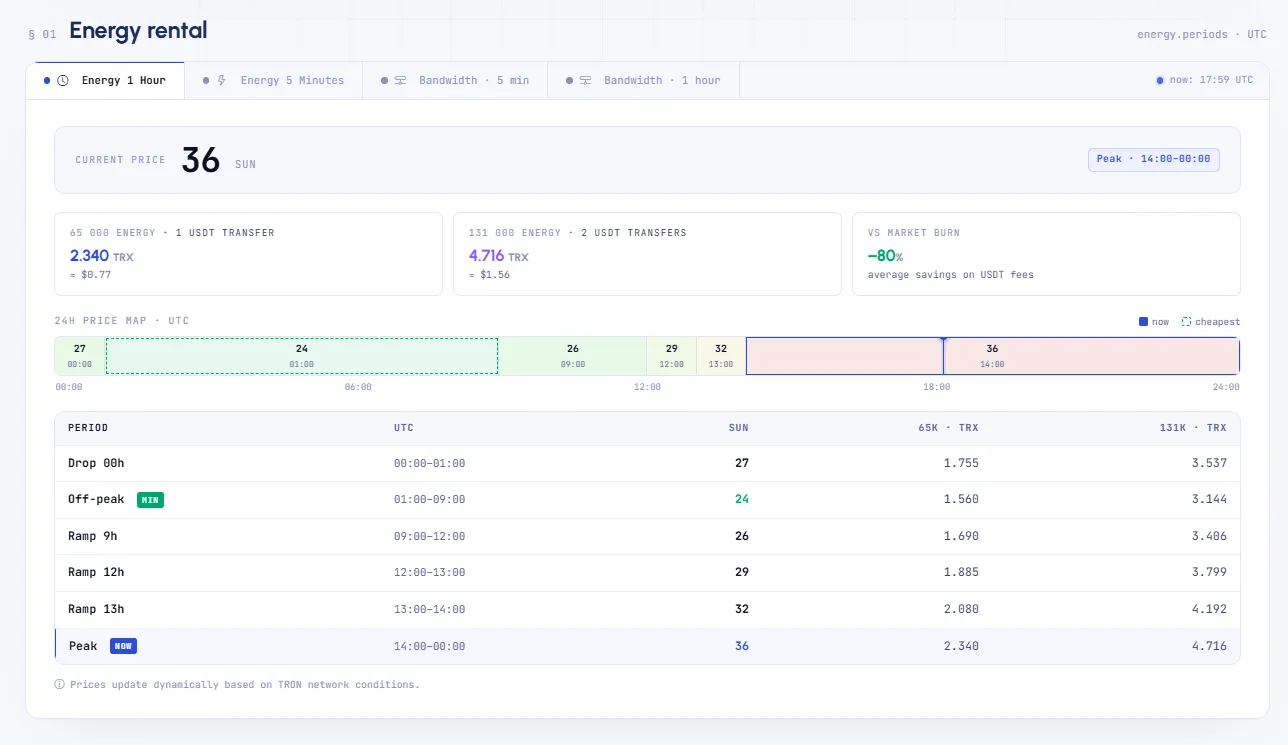The image size is (1288, 745).
Task: Click the 131K · TRX column header
Action: pyautogui.click(x=1191, y=428)
